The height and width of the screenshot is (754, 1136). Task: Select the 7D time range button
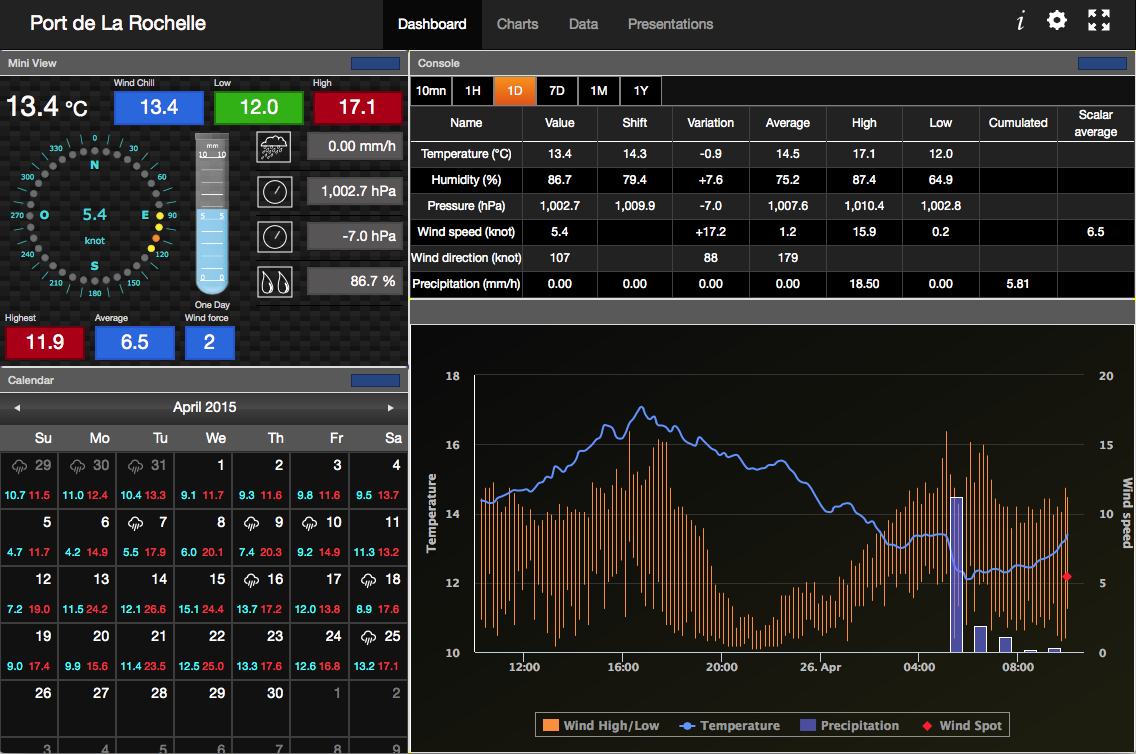557,91
